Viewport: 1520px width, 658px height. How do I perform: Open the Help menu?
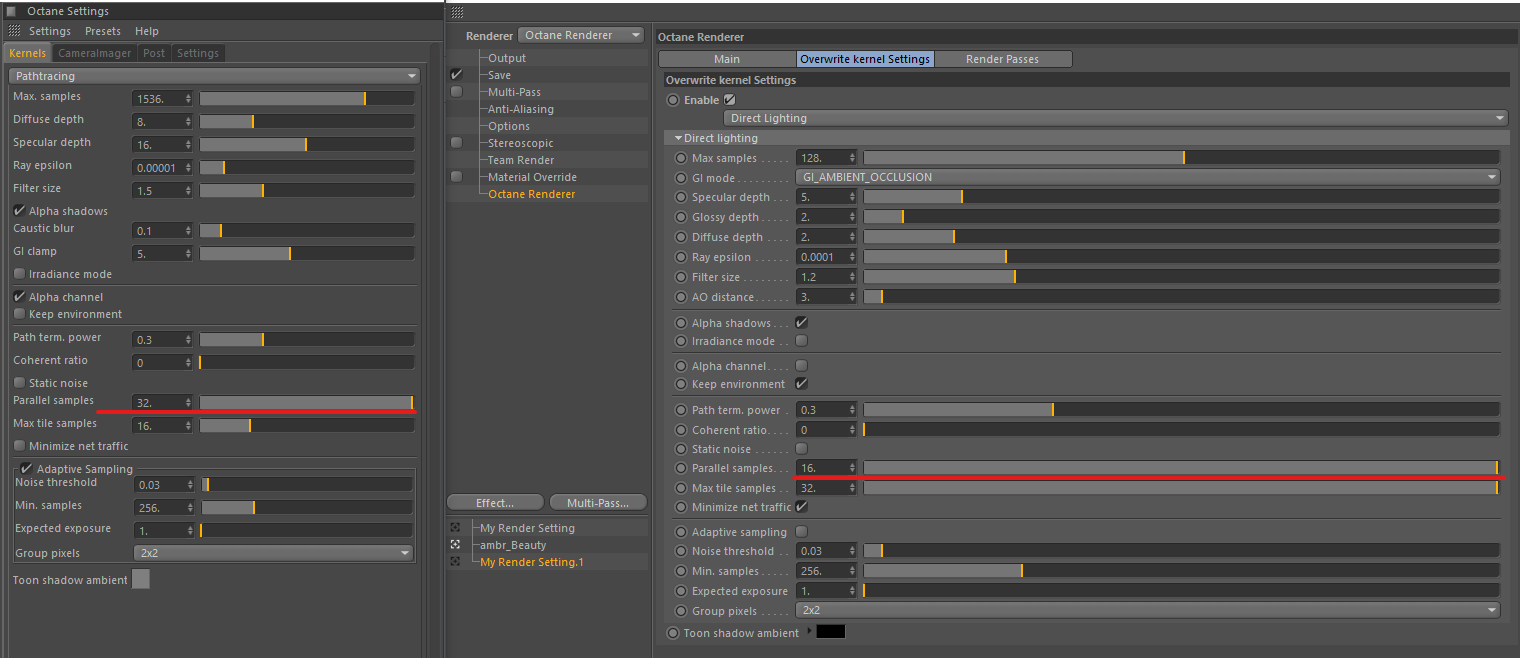click(147, 32)
